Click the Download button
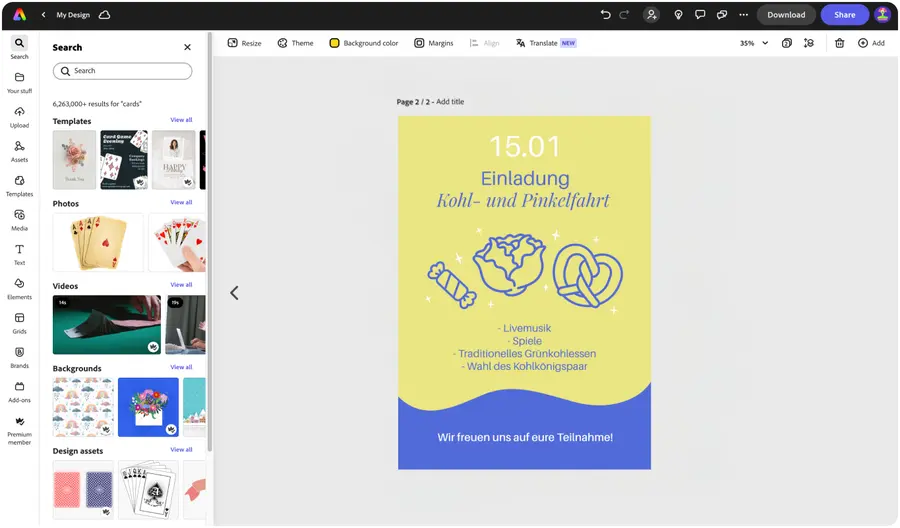 pyautogui.click(x=786, y=15)
